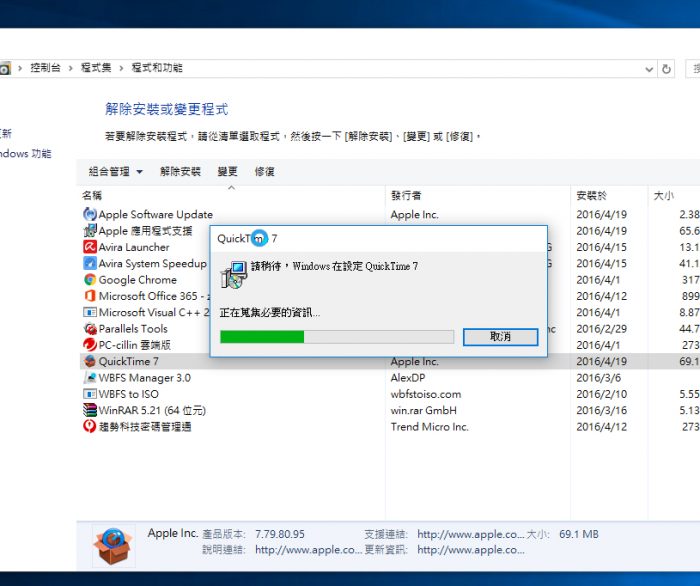
Task: Click publisher AlexDP
Action: [x=408, y=378]
